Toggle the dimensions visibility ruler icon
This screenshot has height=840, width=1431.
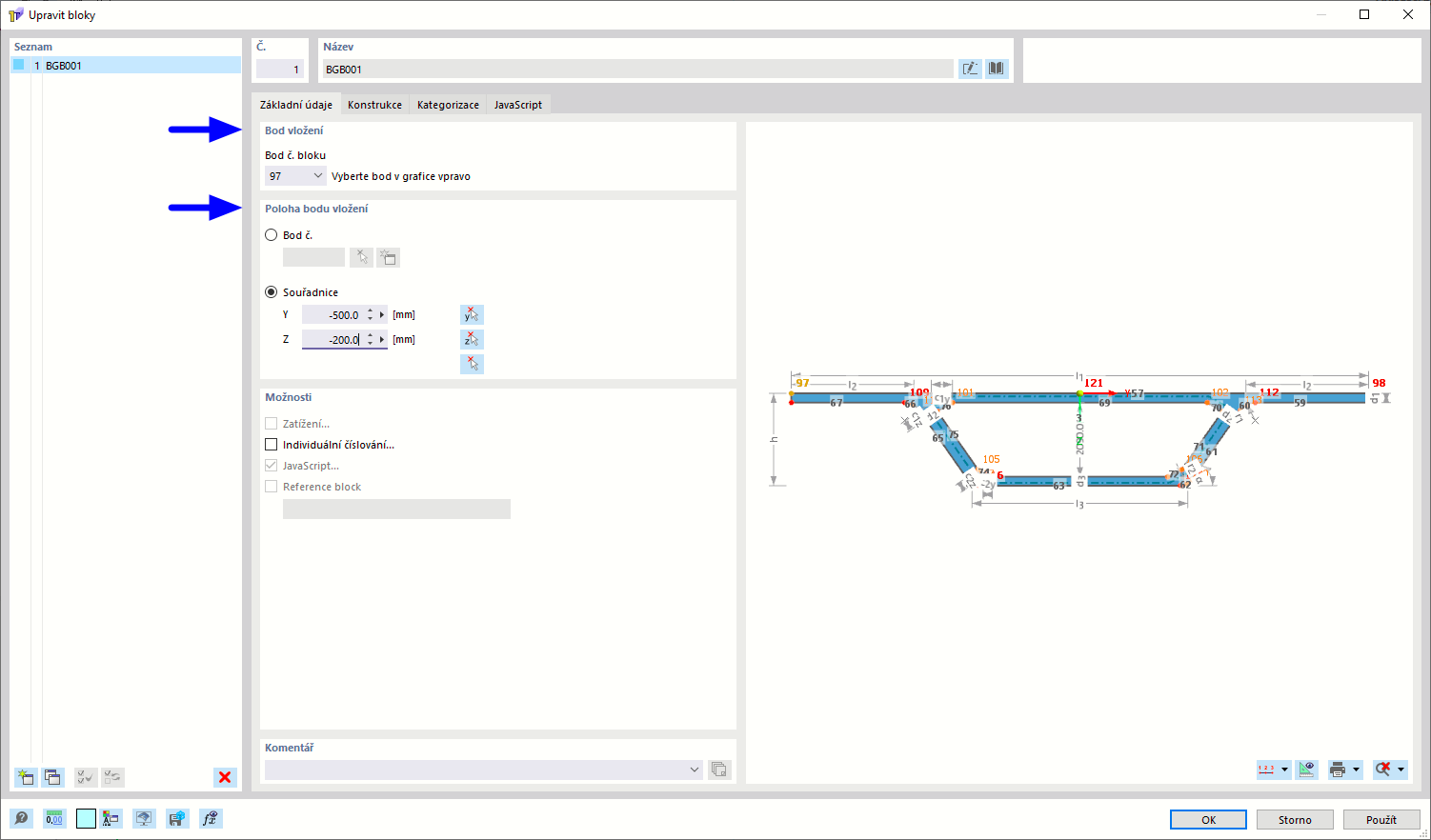coord(1306,770)
